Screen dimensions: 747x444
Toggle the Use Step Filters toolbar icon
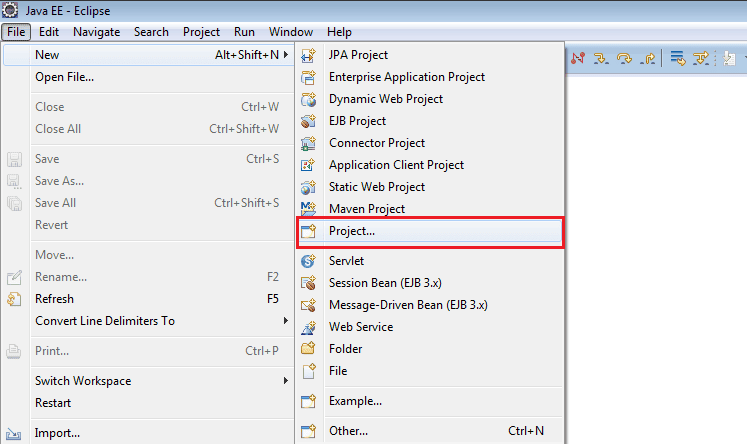coord(701,58)
